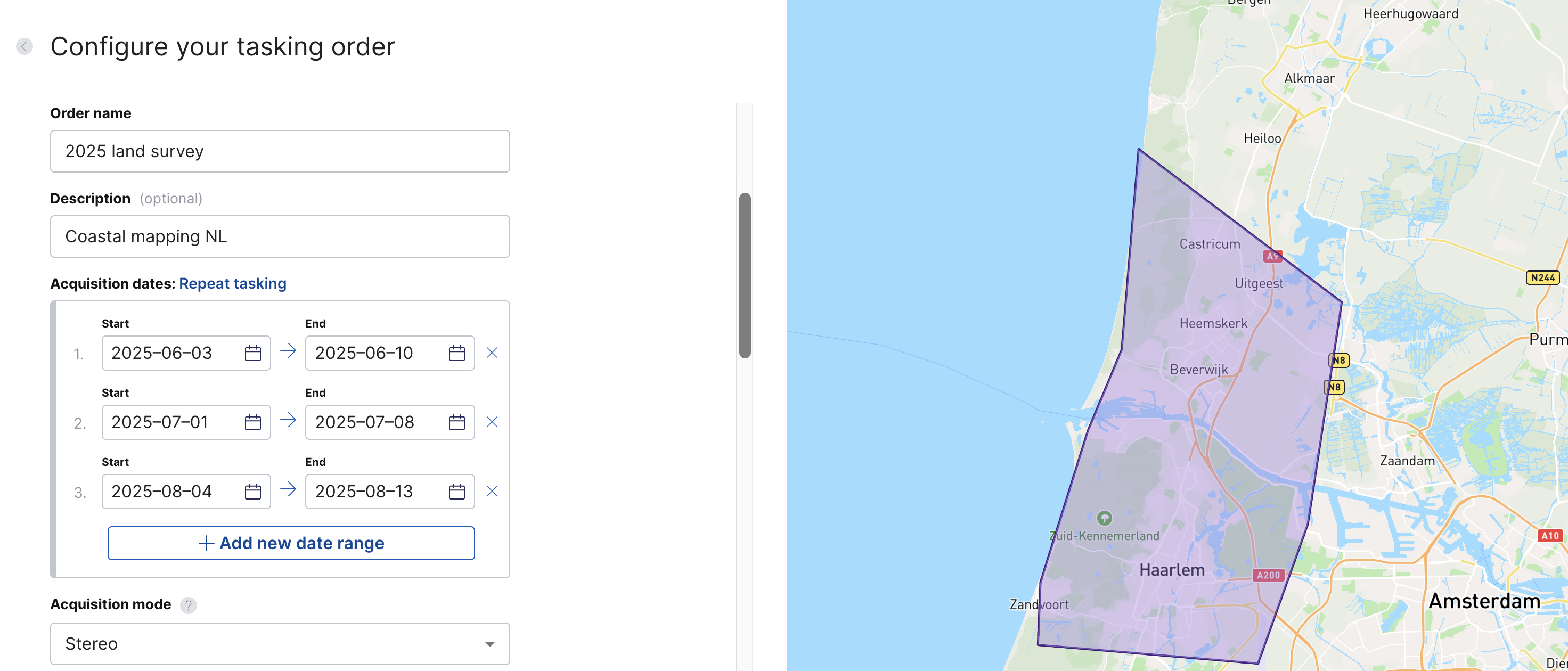
Task: Open calendar for first range end date
Action: click(x=456, y=353)
